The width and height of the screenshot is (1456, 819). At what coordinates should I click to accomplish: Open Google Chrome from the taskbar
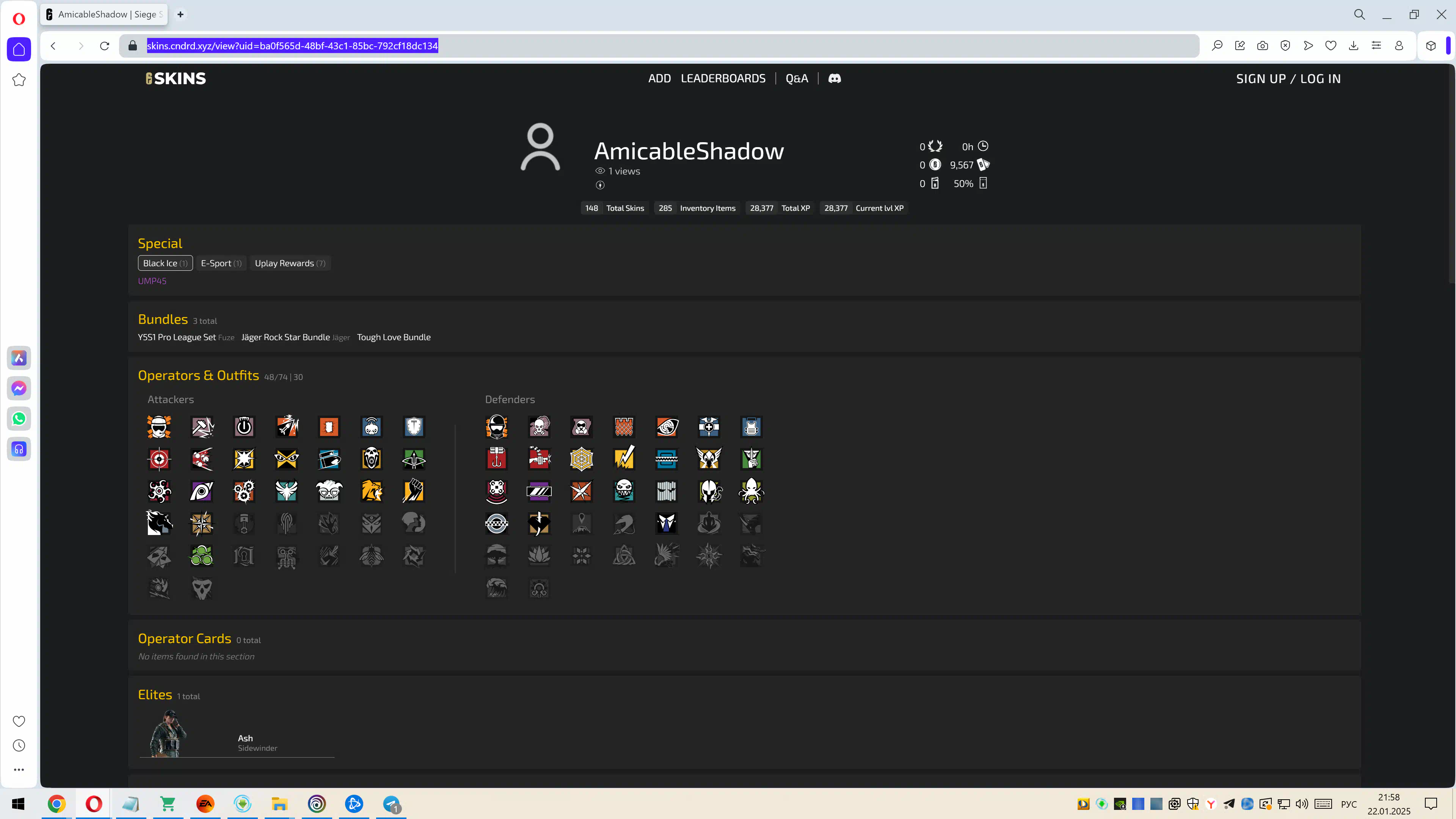56,804
